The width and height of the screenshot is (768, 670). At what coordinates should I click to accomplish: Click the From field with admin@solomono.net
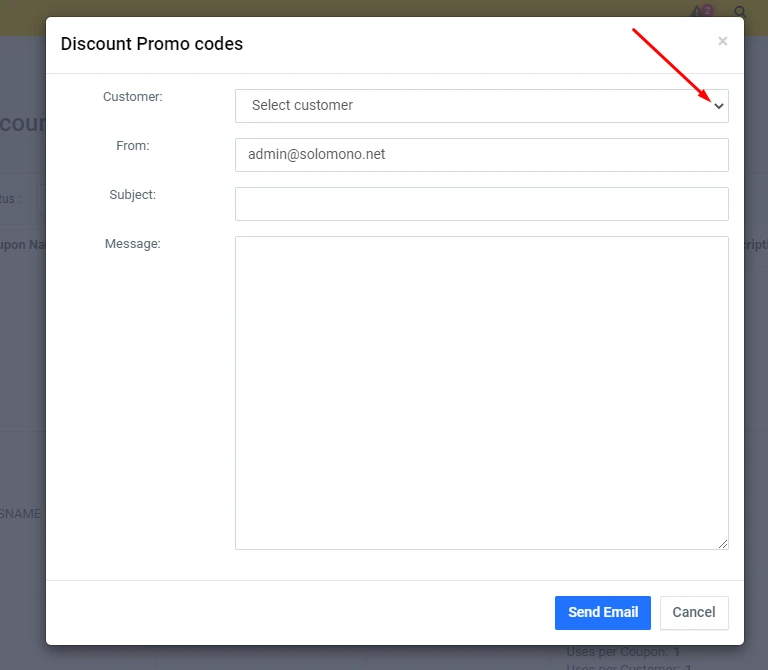(x=481, y=155)
